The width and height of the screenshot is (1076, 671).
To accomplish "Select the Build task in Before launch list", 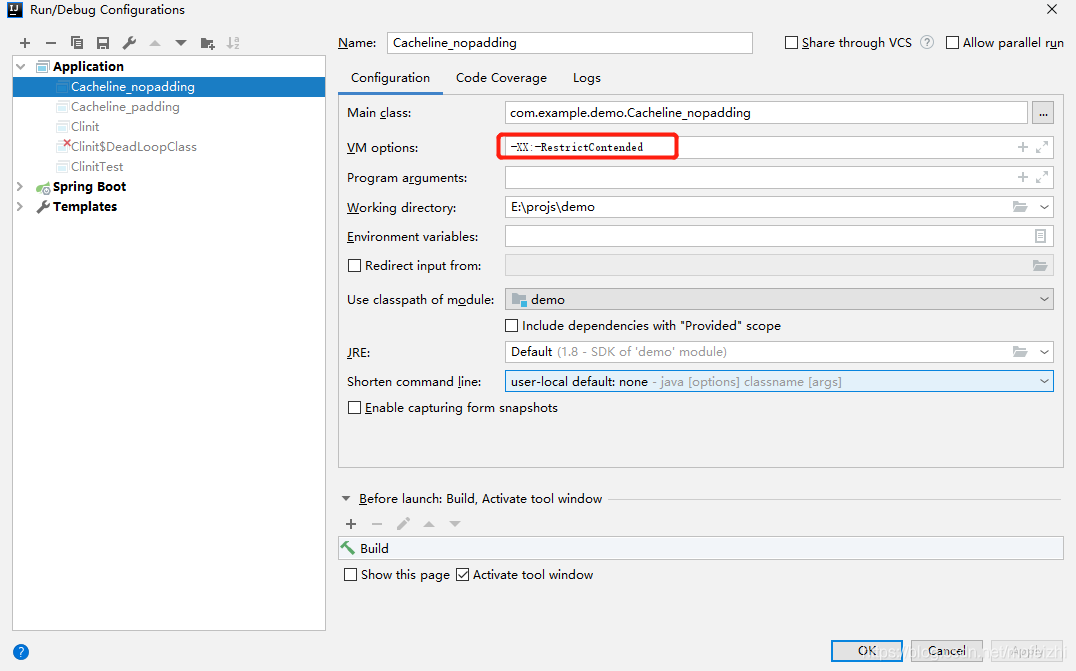I will (x=701, y=548).
